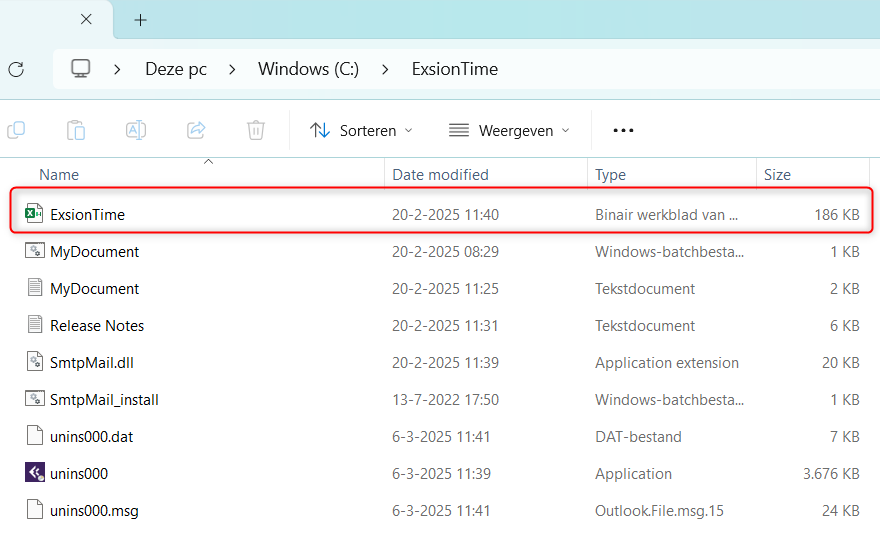880x556 pixels.
Task: Go to Deze pc in breadcrumb
Action: pos(176,69)
